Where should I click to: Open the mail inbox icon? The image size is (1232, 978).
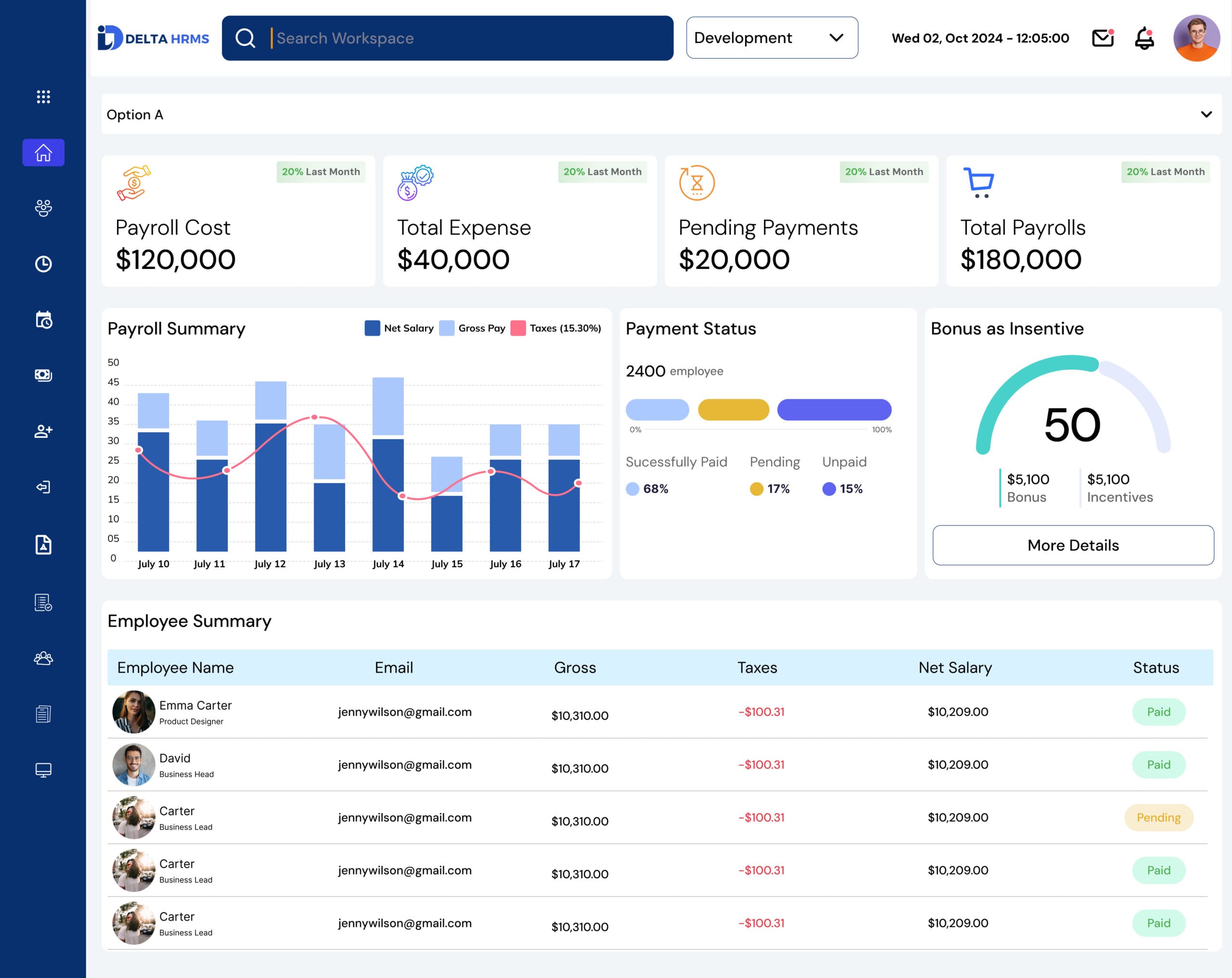1103,38
